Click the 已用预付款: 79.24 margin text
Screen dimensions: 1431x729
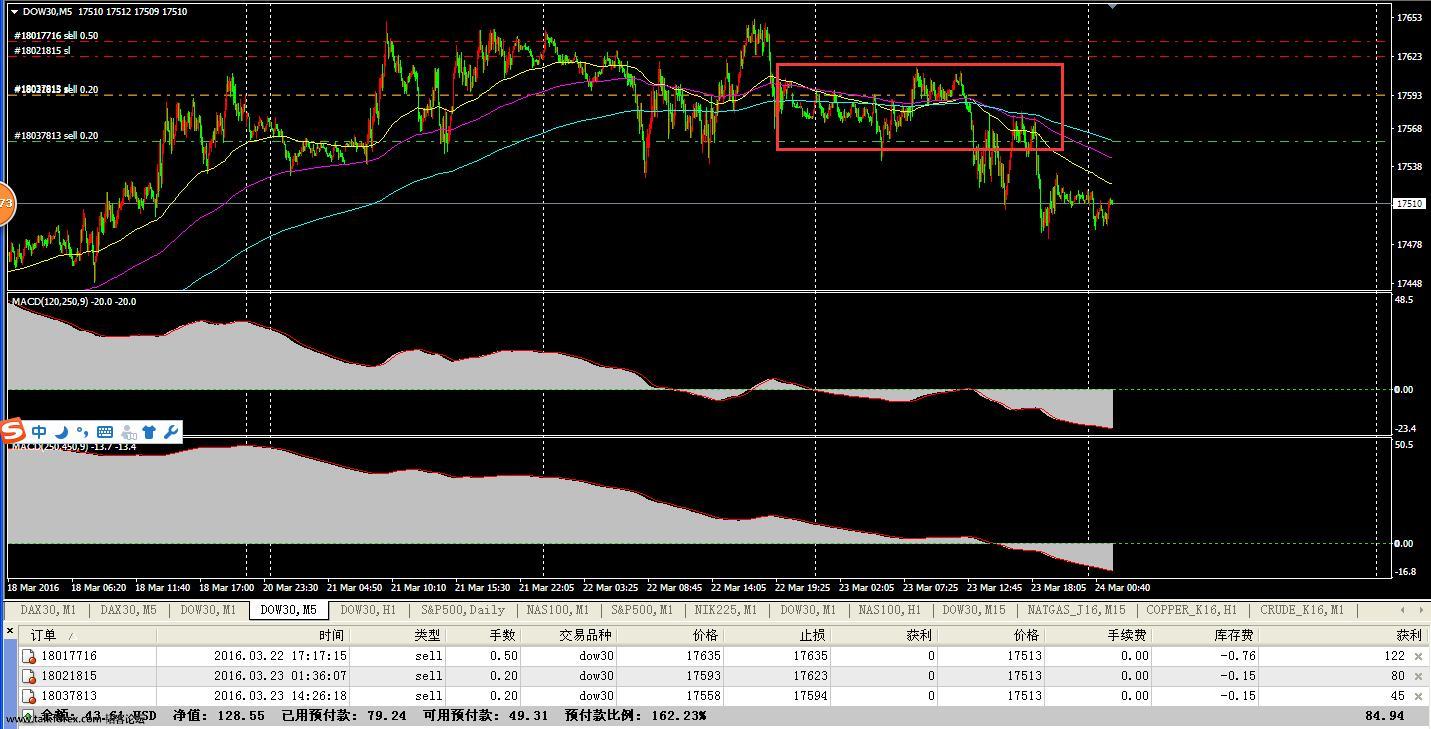[344, 716]
